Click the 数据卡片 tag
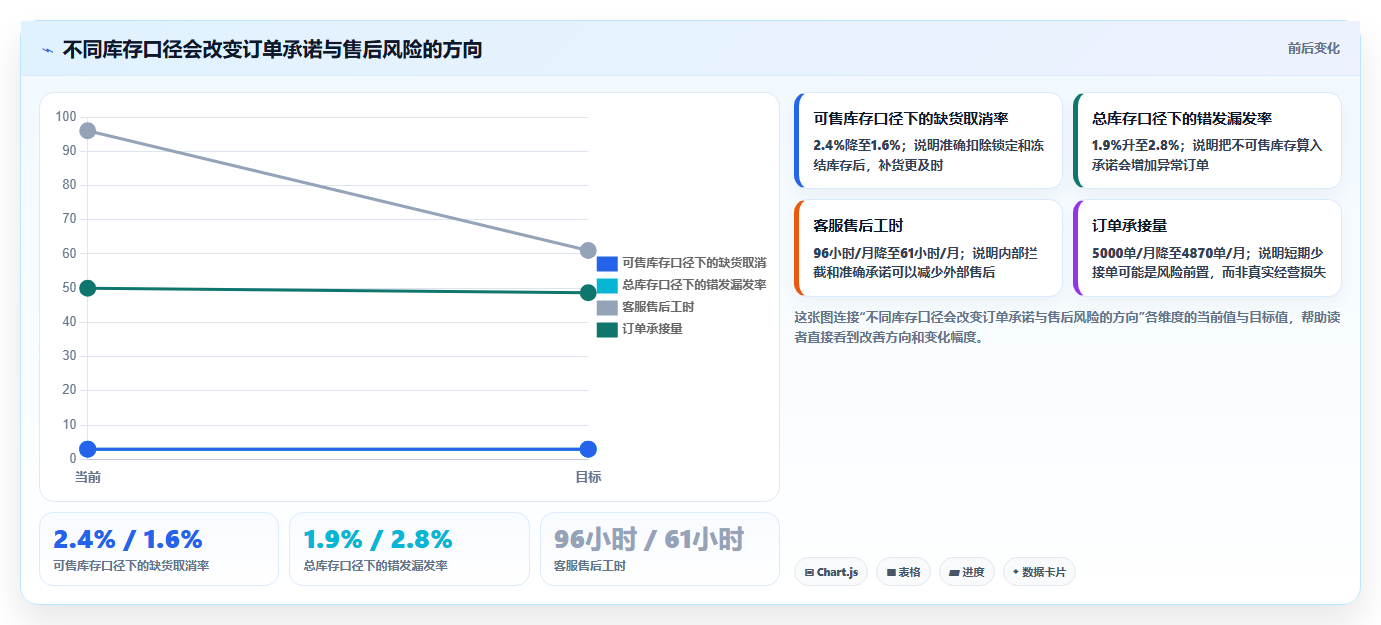 (x=1039, y=572)
